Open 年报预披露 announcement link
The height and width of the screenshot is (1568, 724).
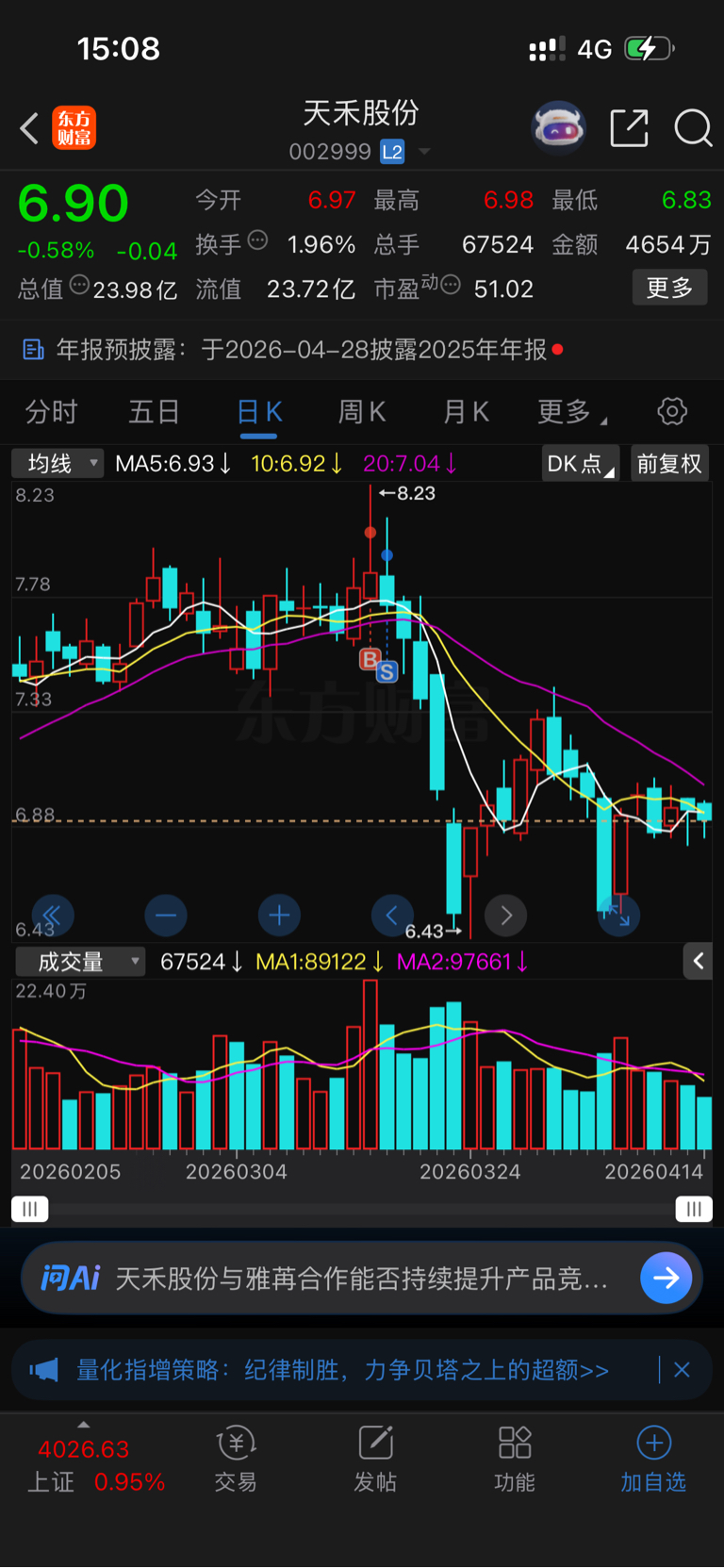tap(302, 350)
